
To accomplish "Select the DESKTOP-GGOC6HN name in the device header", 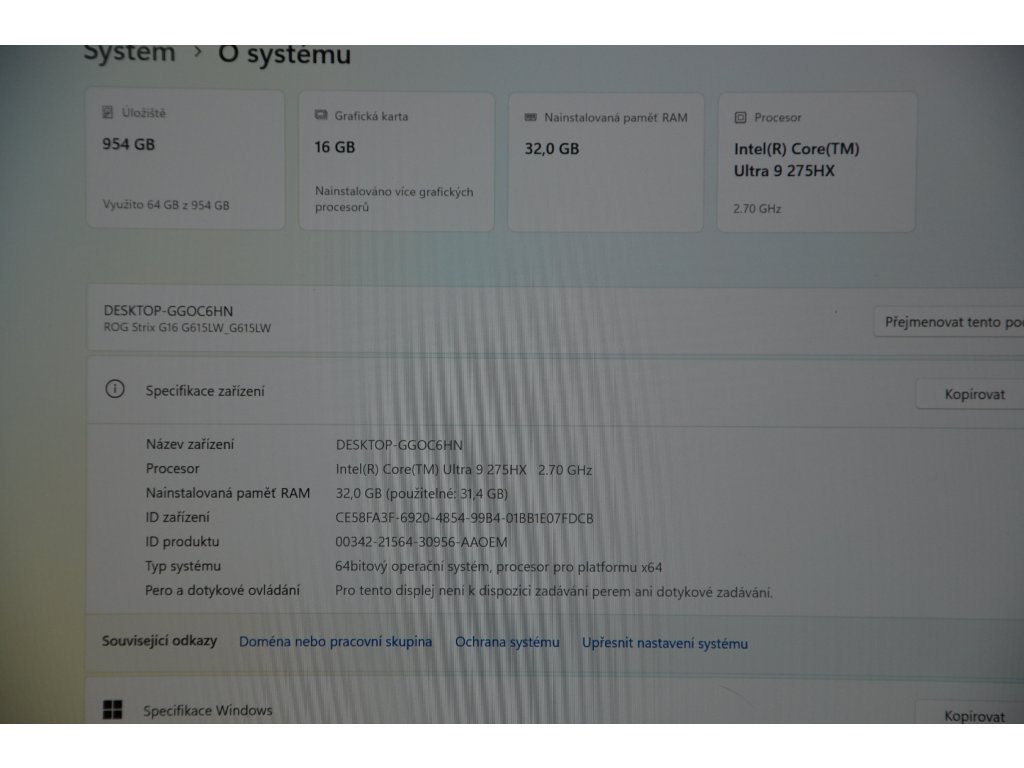I will click(x=168, y=311).
